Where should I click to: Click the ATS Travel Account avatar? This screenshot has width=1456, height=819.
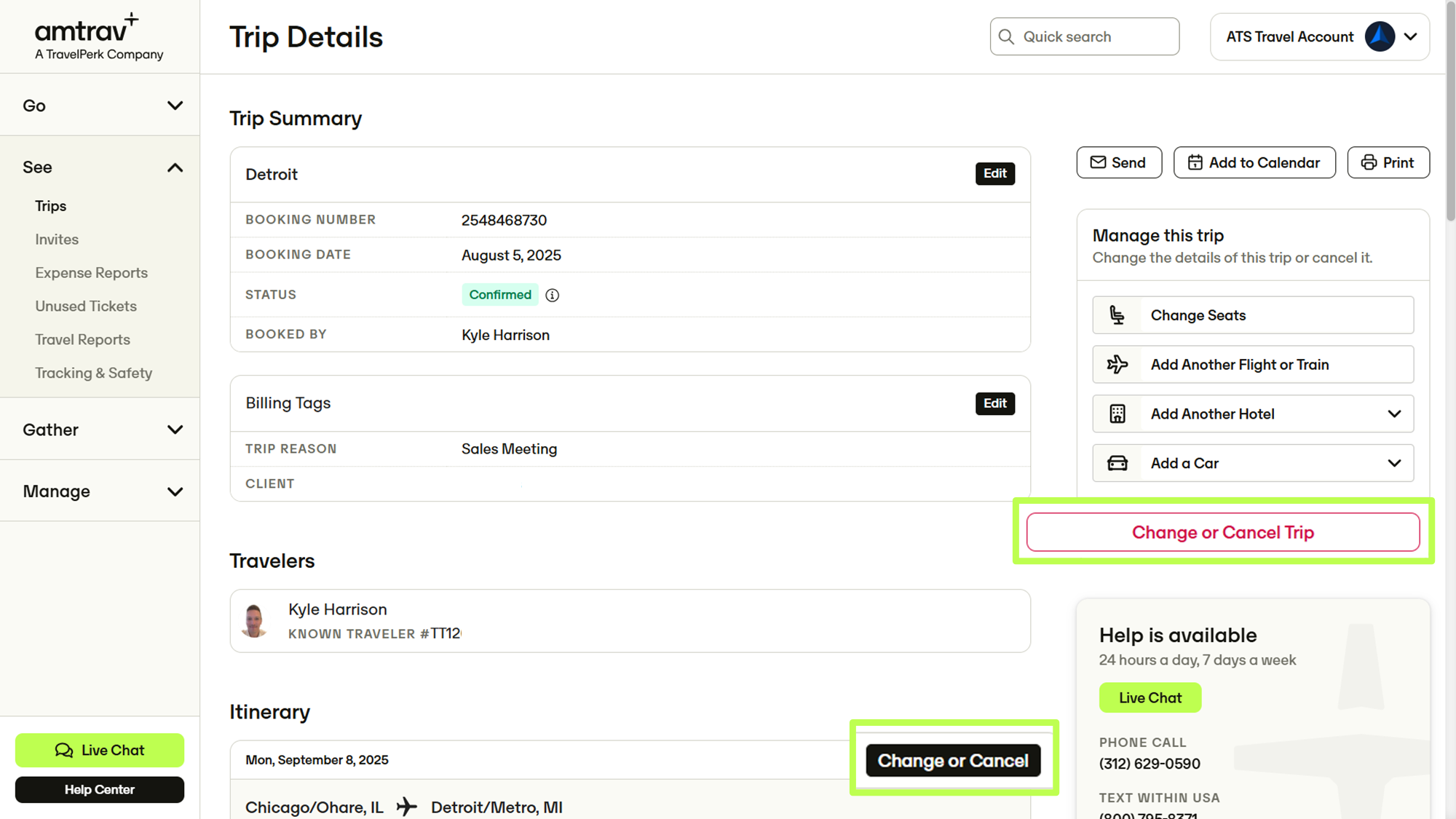pyautogui.click(x=1379, y=36)
